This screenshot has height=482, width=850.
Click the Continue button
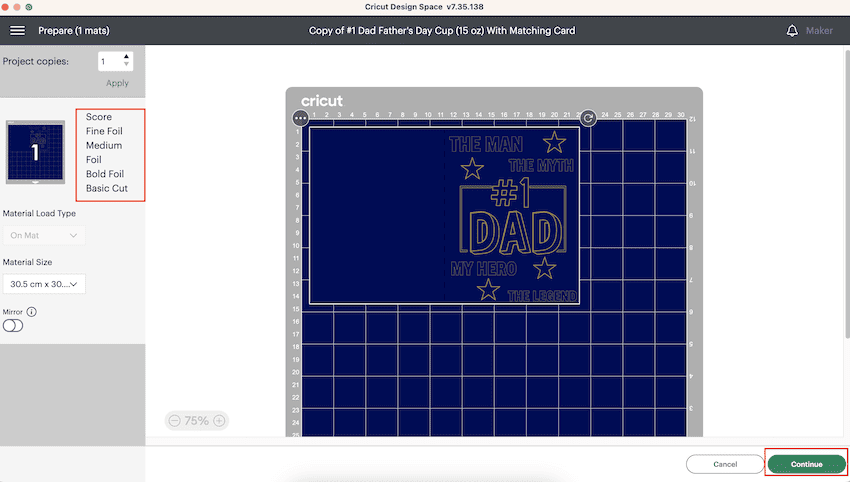[x=806, y=464]
